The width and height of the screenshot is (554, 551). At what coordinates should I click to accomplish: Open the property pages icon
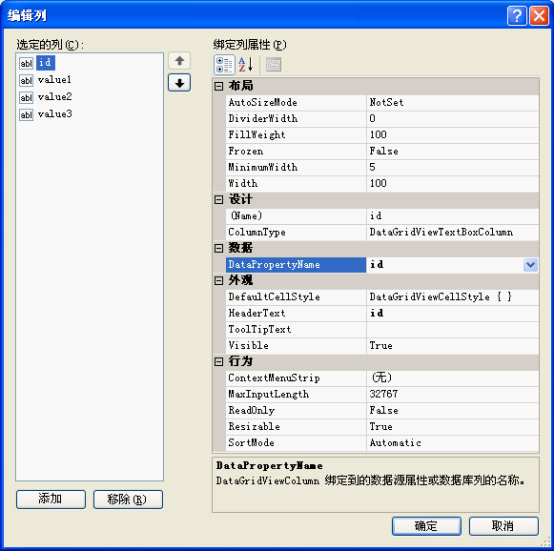tap(273, 65)
